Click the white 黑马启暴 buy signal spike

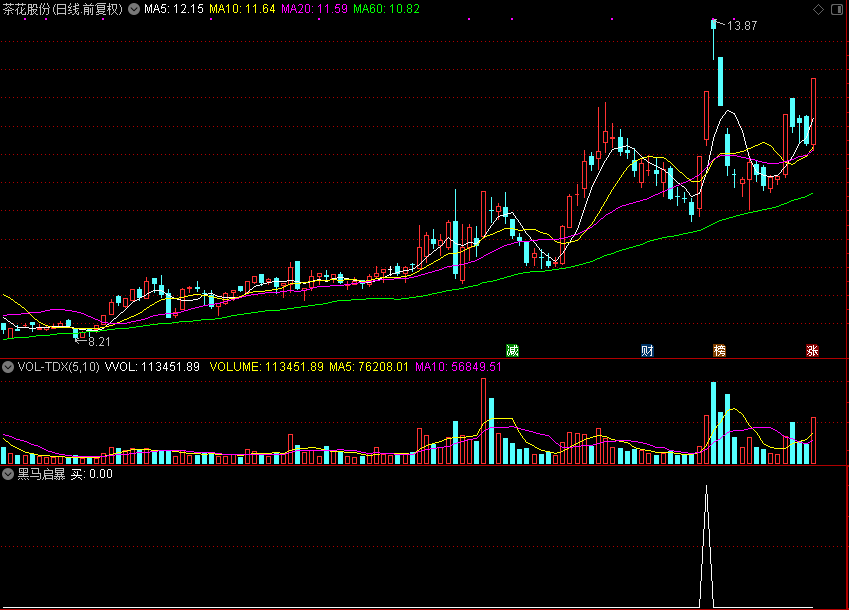point(706,547)
